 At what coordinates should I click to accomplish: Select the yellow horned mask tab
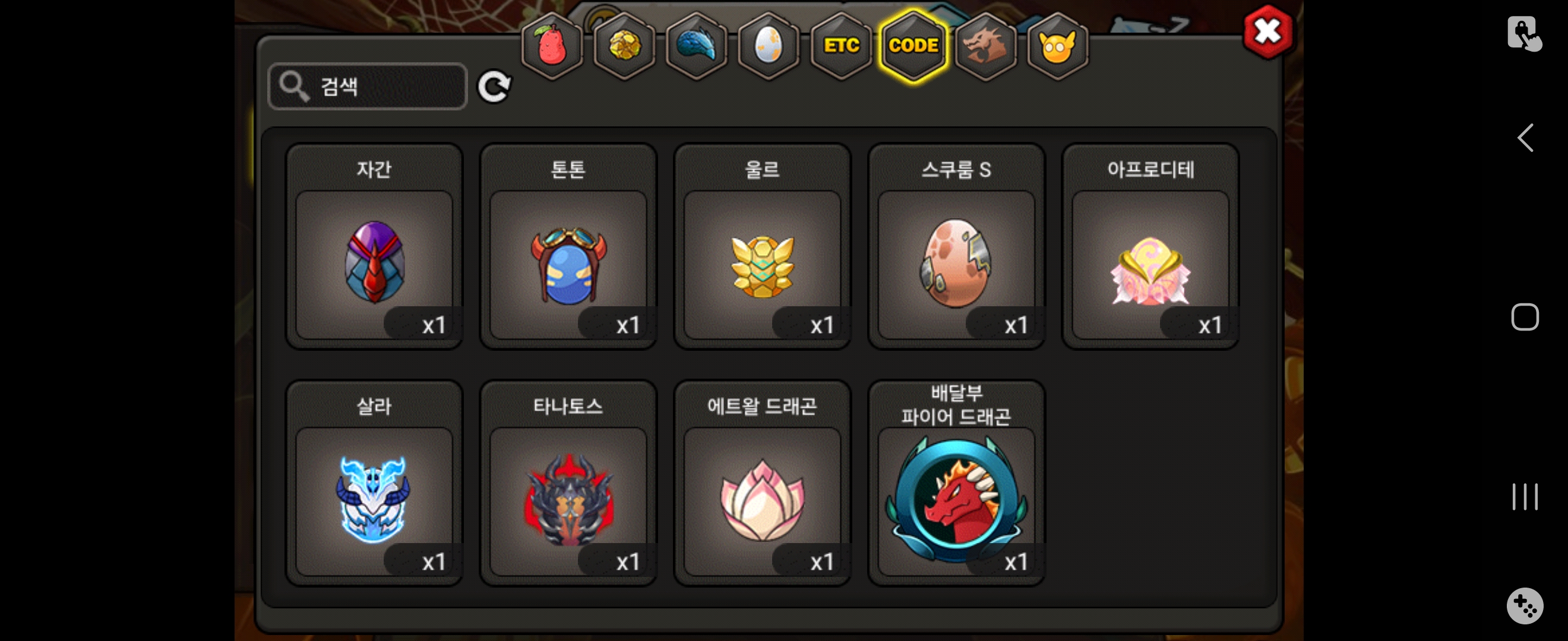click(1057, 46)
